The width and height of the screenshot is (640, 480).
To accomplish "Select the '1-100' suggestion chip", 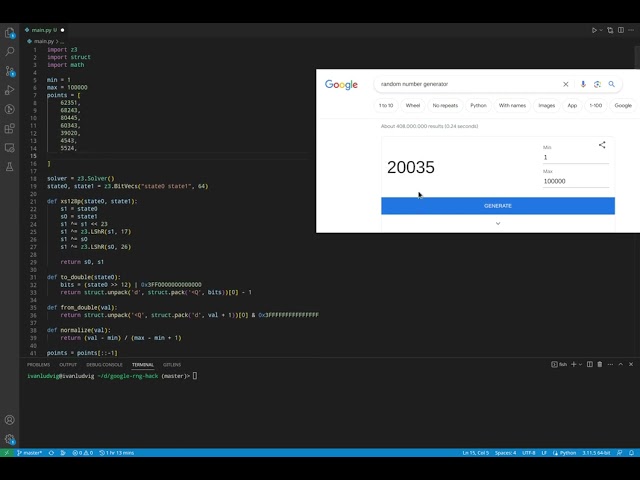I will [596, 105].
